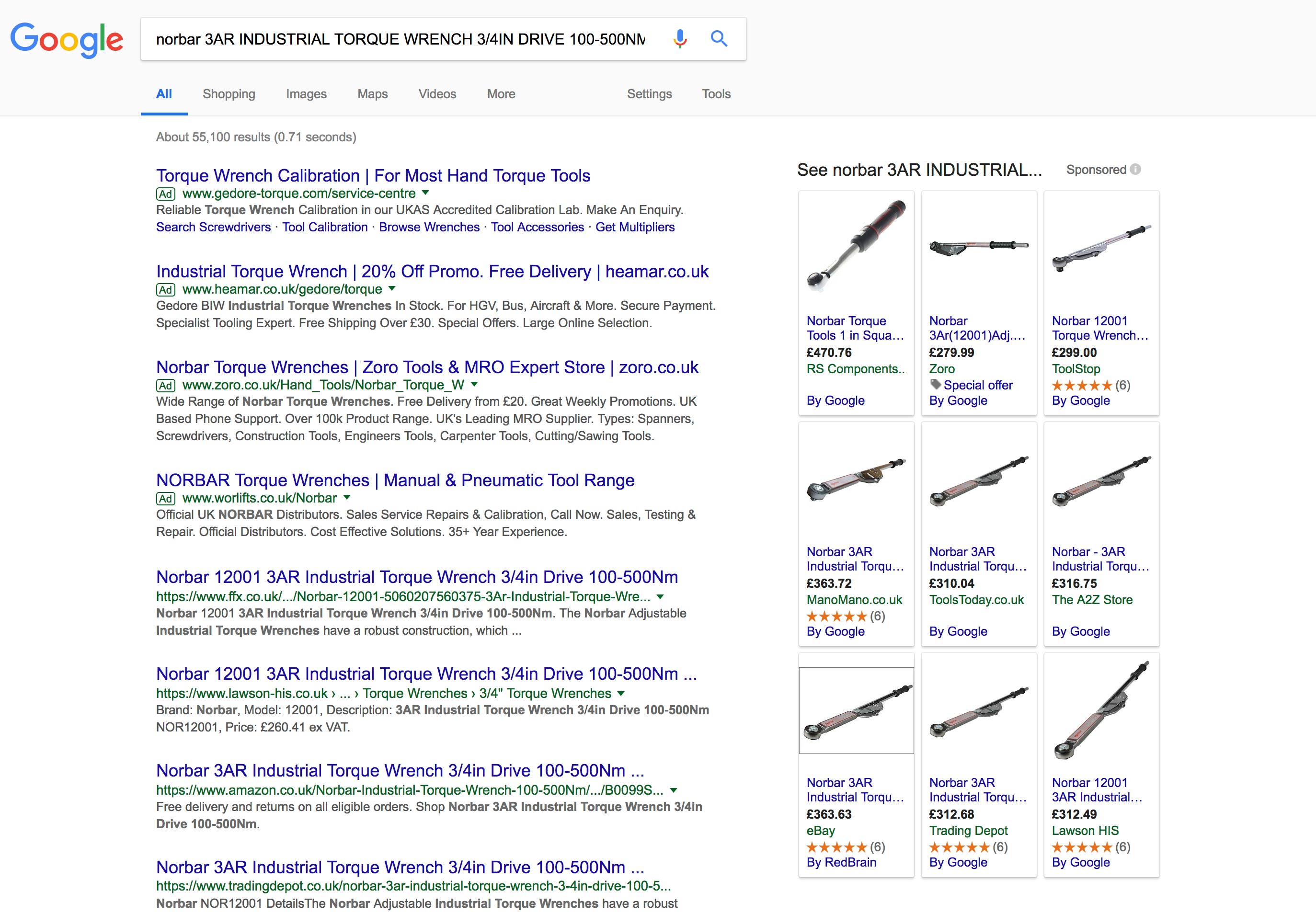This screenshot has width=1316, height=914.
Task: Click Ad badge beside heamar.co.uk URL
Action: [x=165, y=290]
